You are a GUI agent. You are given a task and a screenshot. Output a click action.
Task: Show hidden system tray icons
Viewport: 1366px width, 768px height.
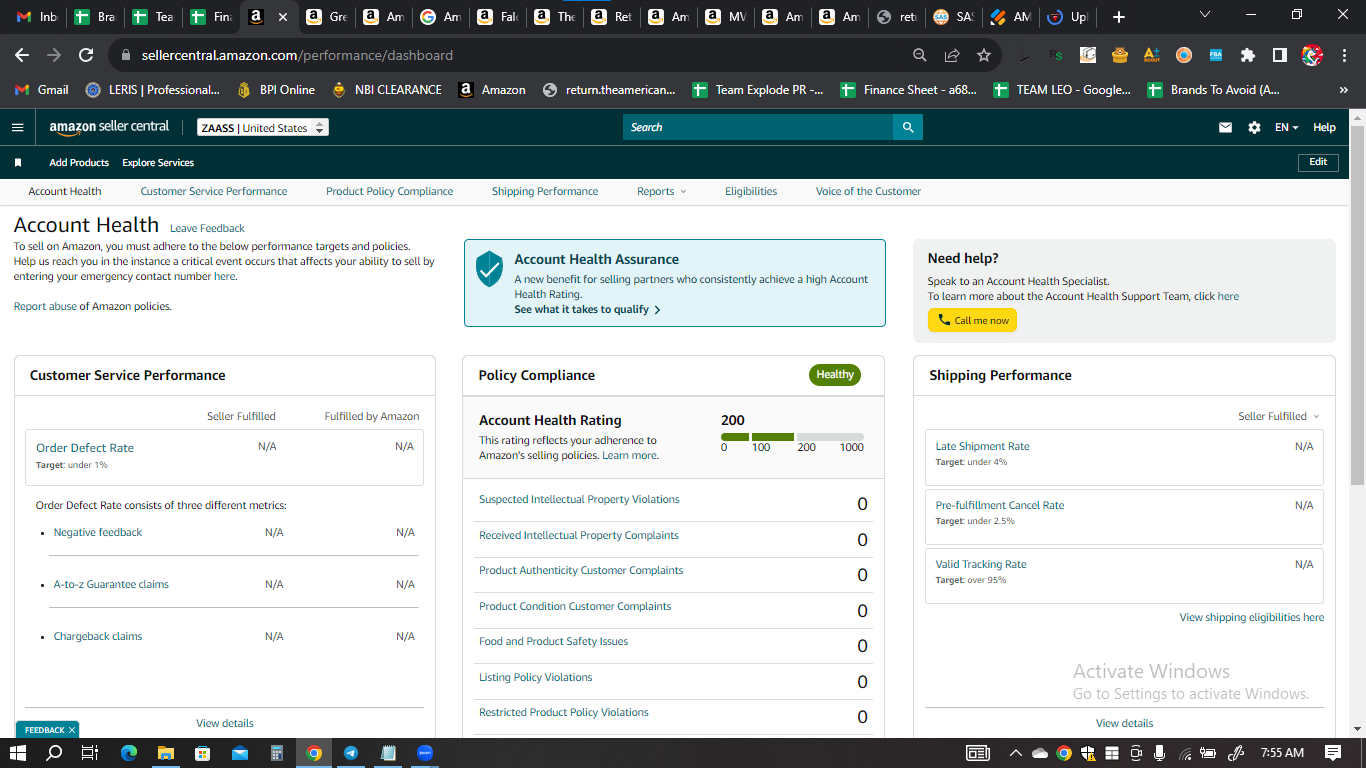click(1016, 753)
